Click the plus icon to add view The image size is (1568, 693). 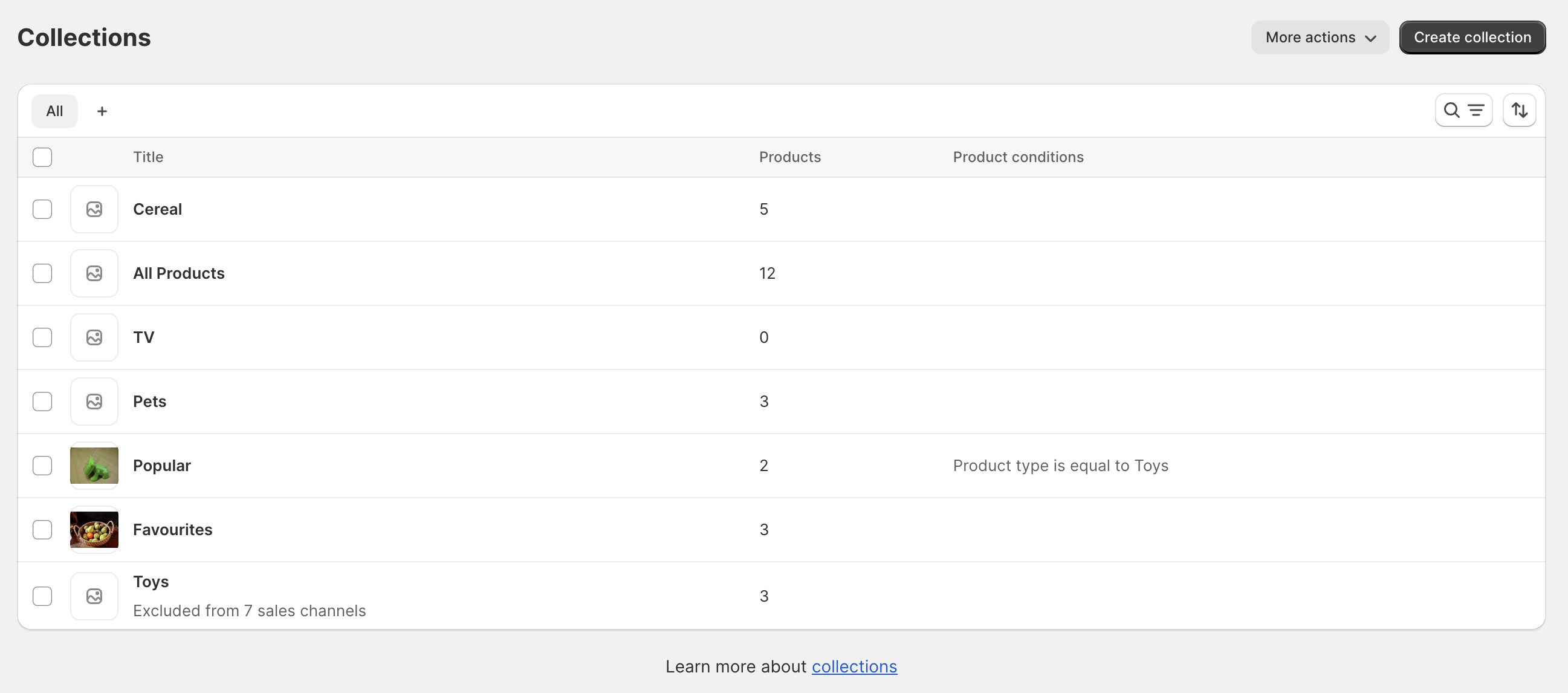(102, 111)
